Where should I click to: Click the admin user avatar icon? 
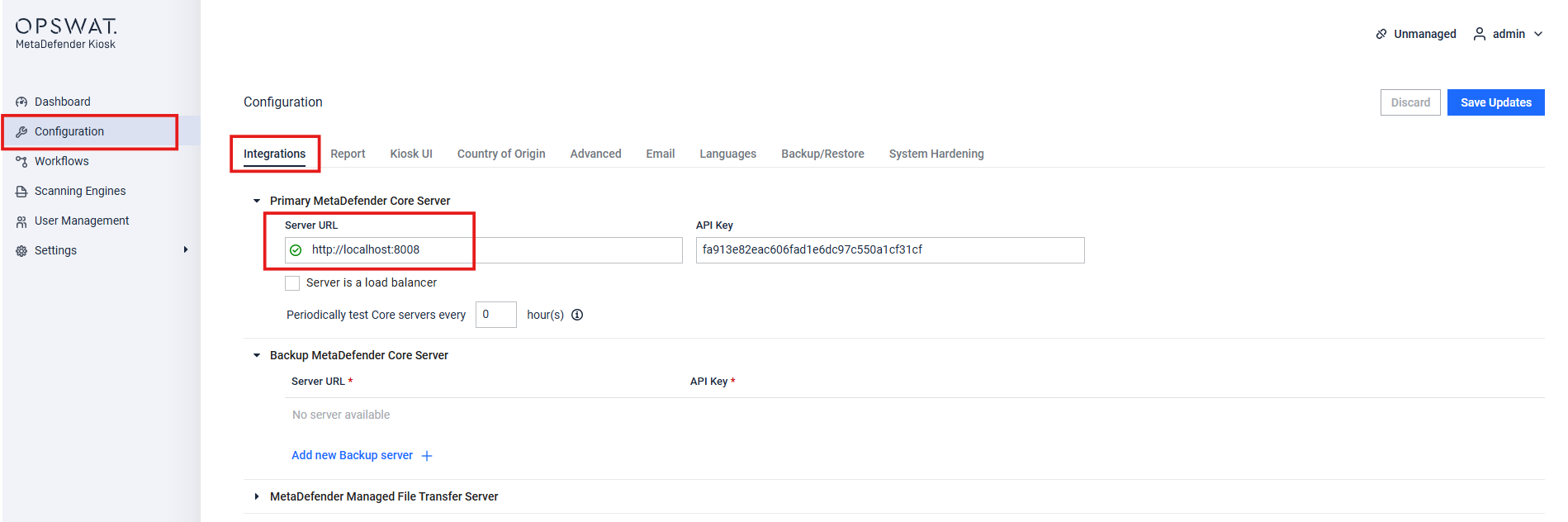coord(1480,34)
